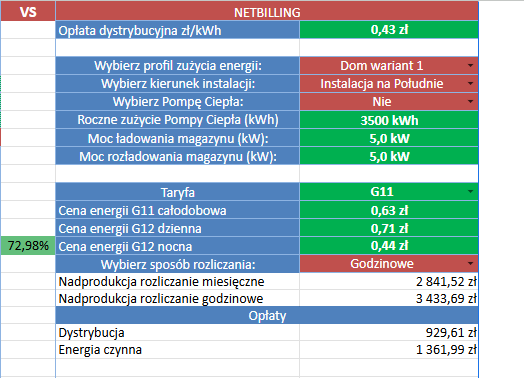
Task: Open the energy profile dropdown arrow (Dom wariant 1)
Action: (x=470, y=66)
